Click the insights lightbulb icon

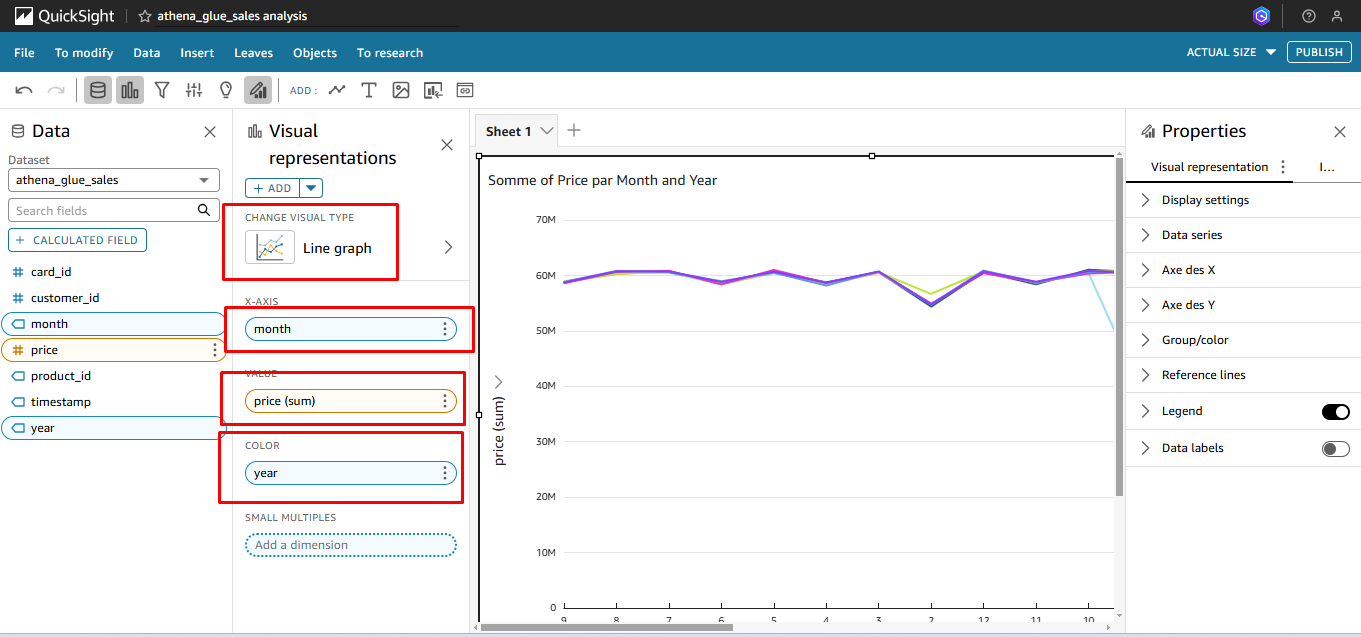click(226, 90)
